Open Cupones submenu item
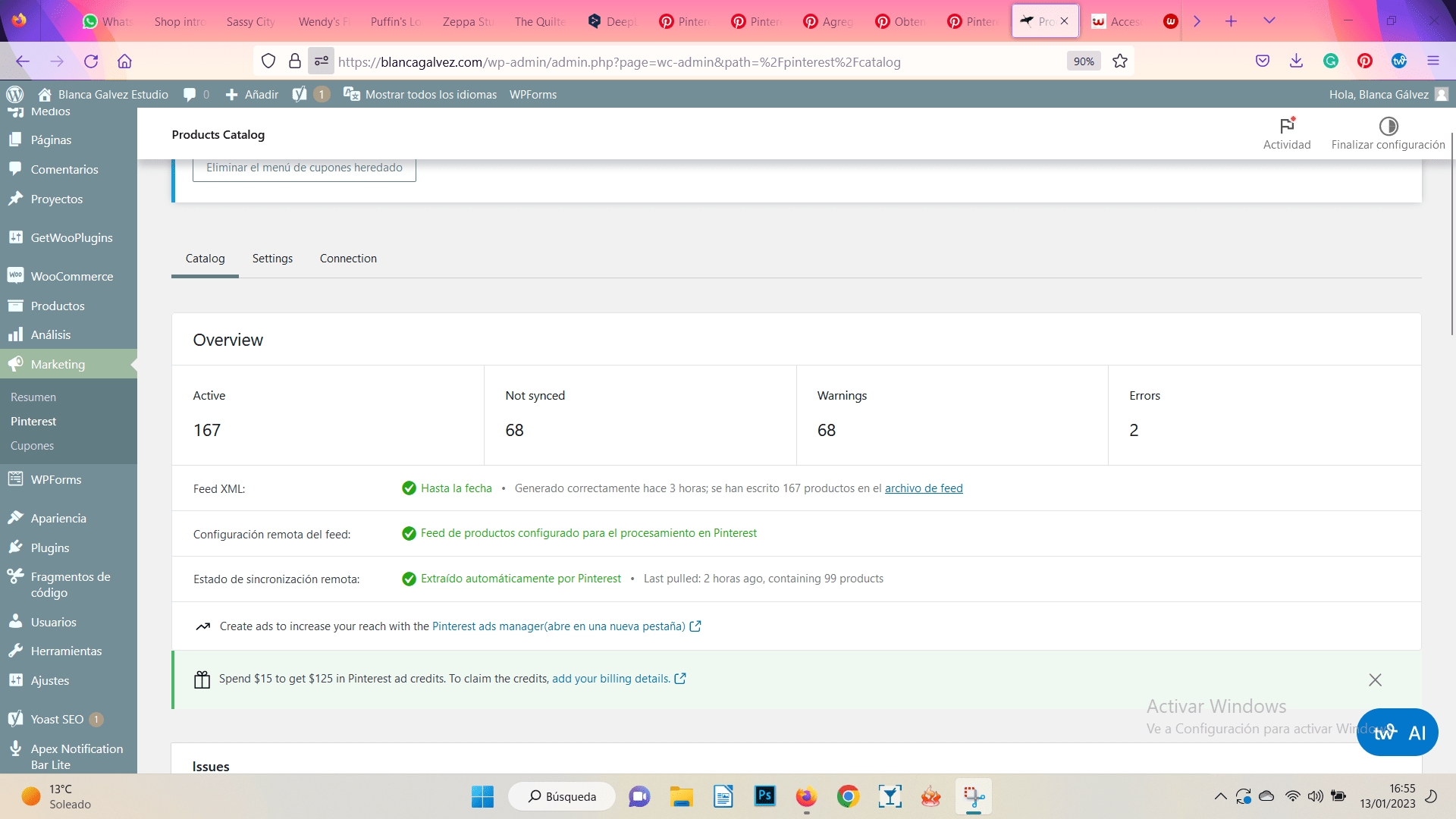1456x819 pixels. 33,446
